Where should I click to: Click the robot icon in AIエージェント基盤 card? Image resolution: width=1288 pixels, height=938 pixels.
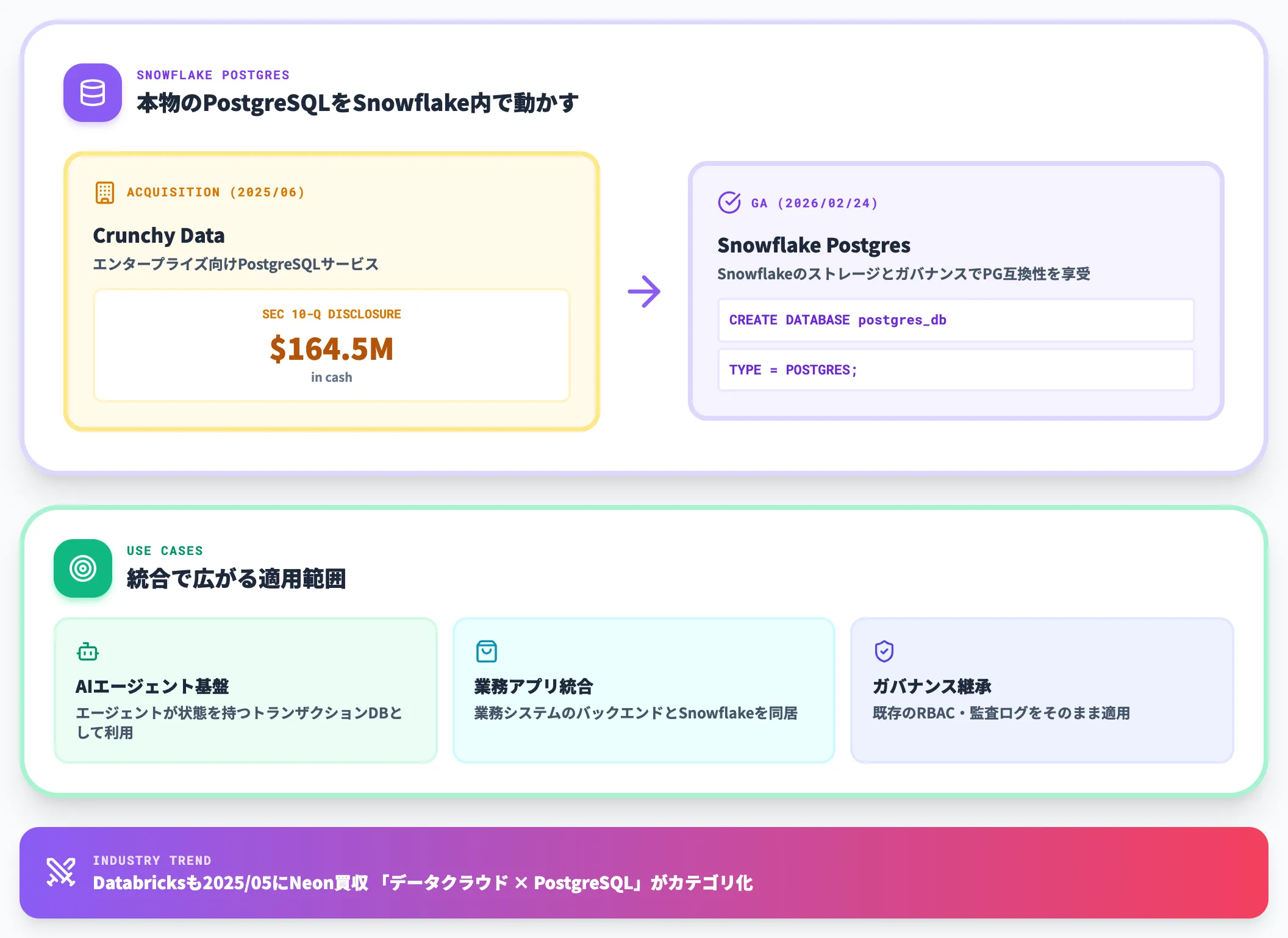tap(88, 651)
